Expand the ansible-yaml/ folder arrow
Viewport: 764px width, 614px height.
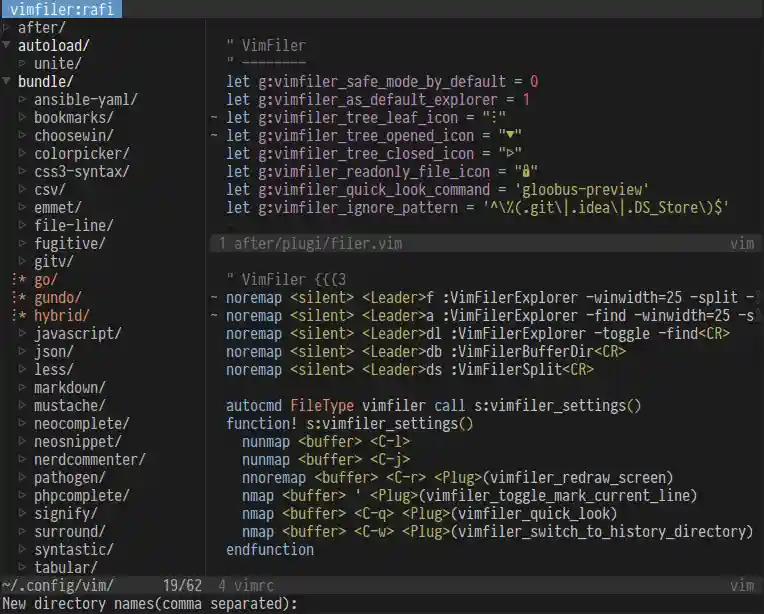[22, 99]
